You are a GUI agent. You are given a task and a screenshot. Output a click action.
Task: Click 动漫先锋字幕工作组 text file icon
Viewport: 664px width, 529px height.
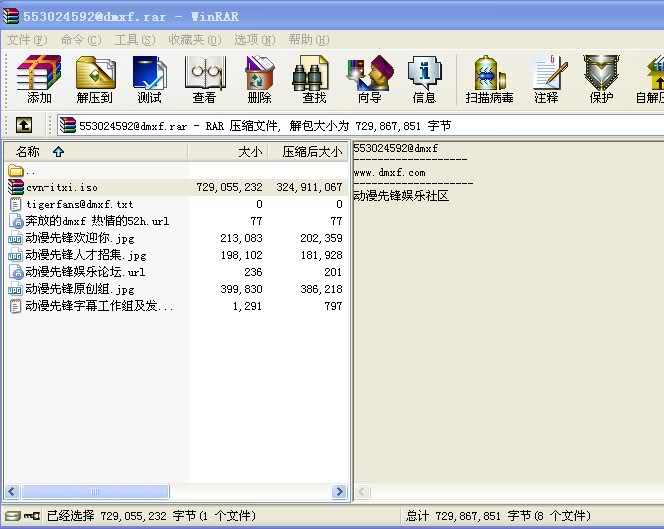(x=16, y=306)
